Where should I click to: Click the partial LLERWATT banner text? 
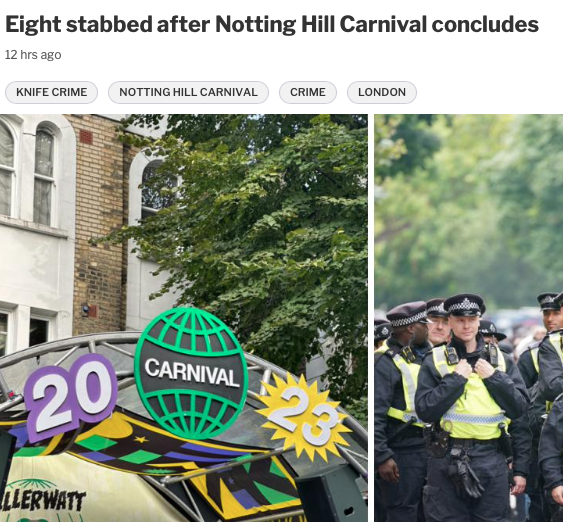coord(42,500)
